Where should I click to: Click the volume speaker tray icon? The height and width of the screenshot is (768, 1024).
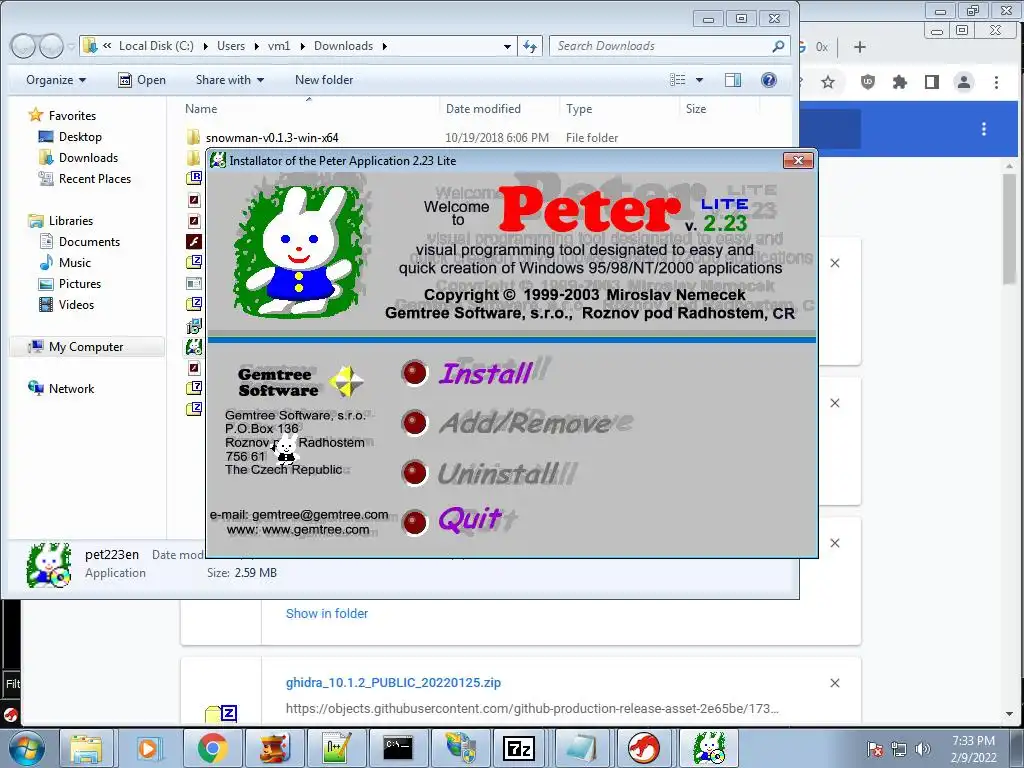[x=922, y=749]
